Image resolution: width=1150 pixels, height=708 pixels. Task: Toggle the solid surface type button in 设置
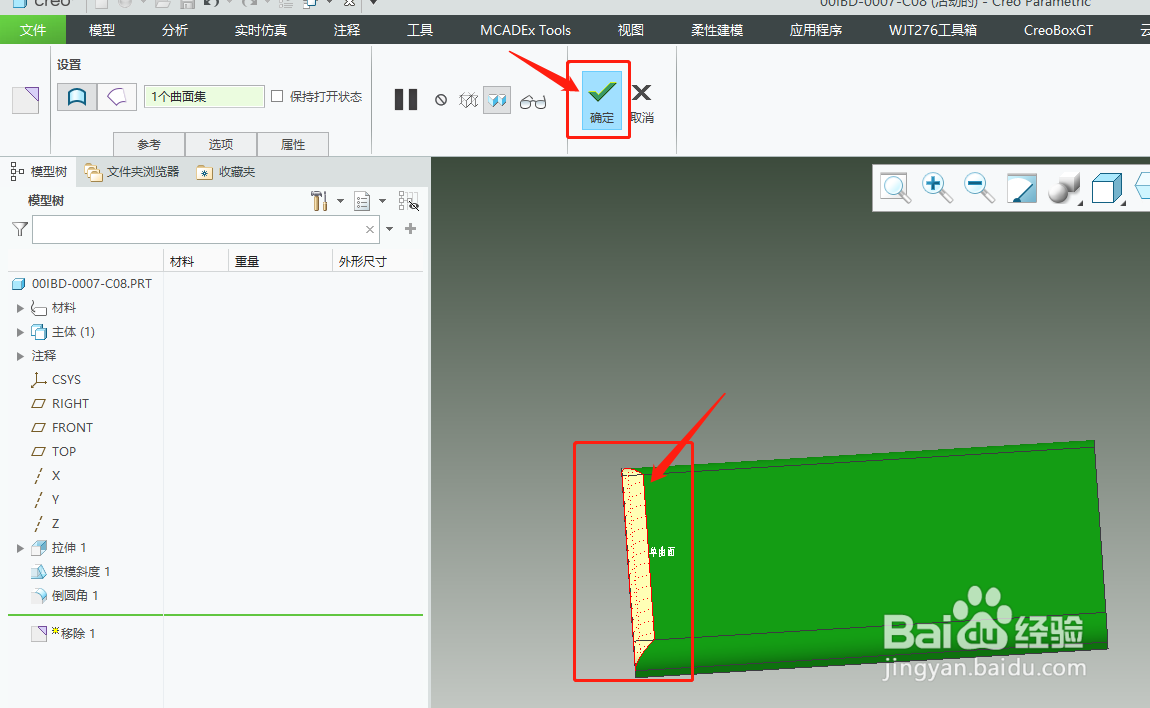click(x=76, y=96)
